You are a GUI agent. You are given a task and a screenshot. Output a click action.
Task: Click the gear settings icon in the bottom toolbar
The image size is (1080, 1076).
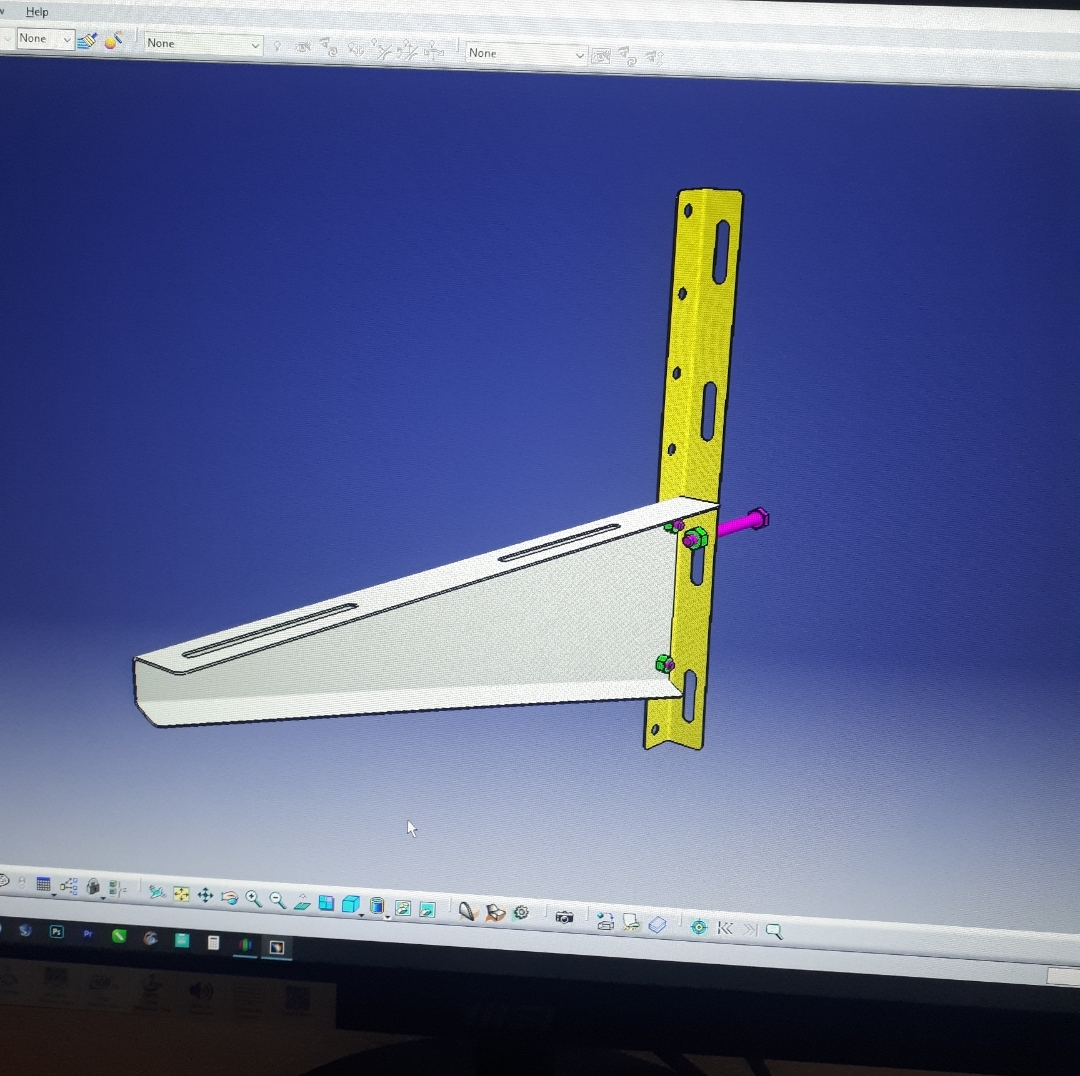(x=521, y=913)
